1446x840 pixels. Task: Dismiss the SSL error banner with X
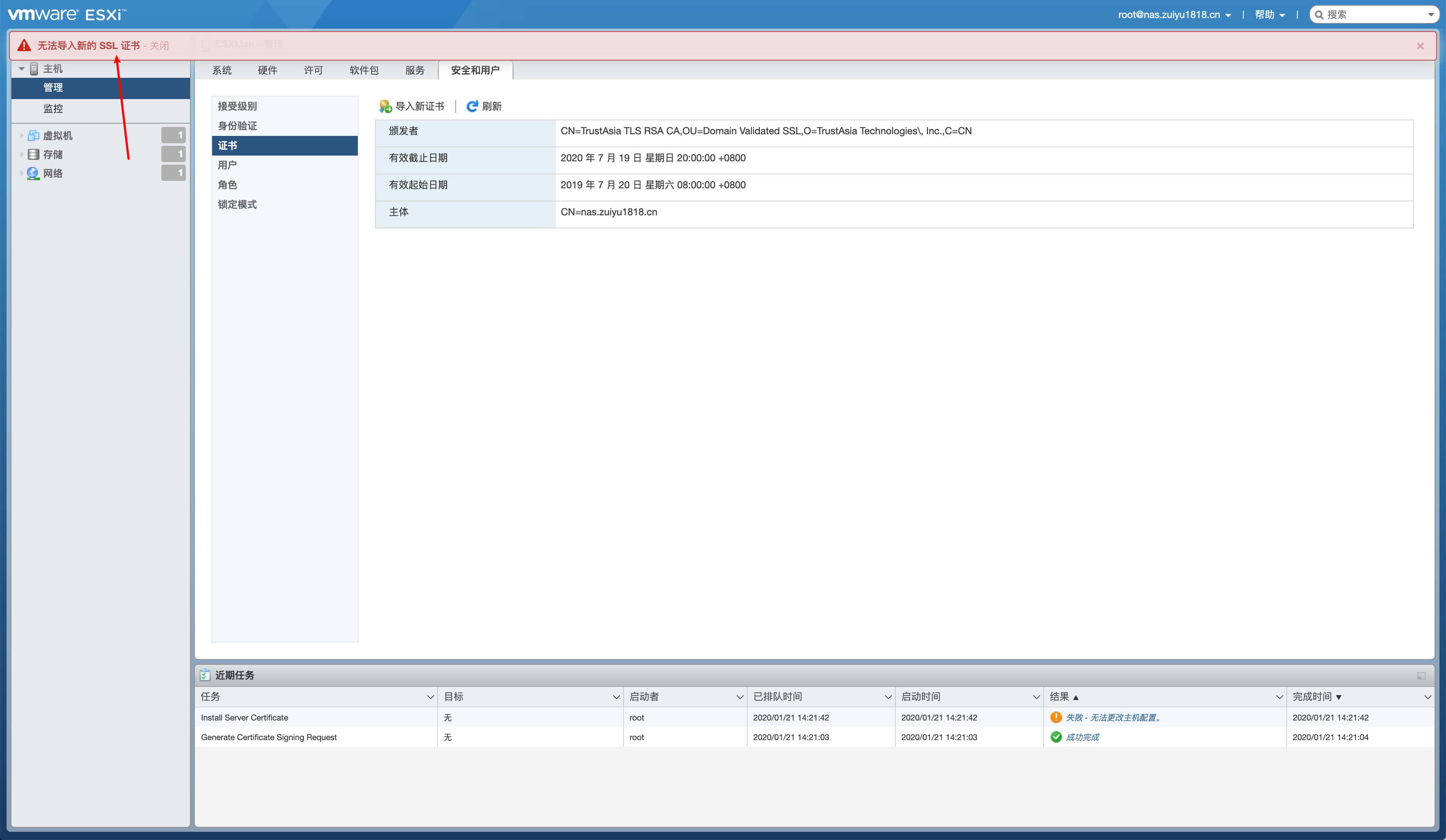tap(1420, 46)
